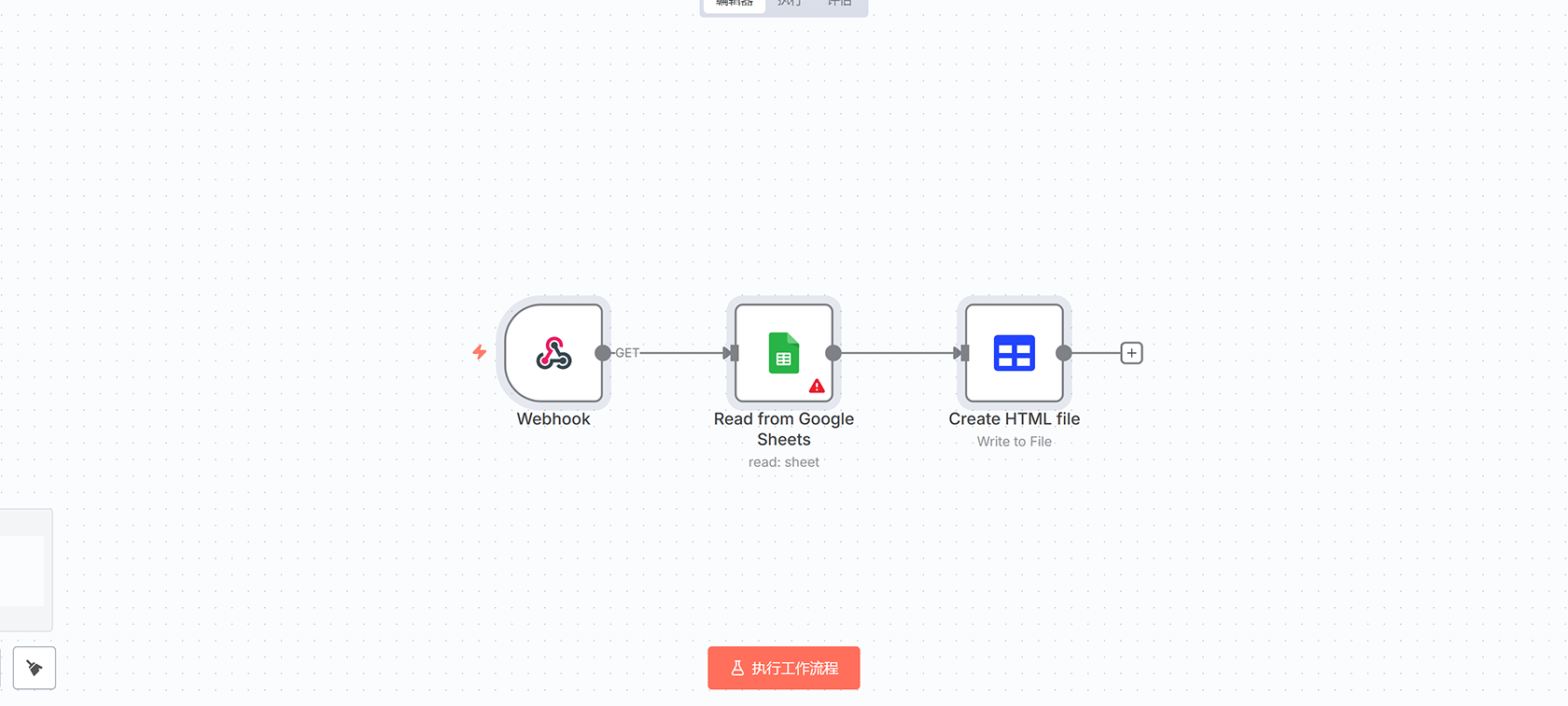Viewport: 1568px width, 706px height.
Task: Select the Webhook node icon
Action: click(553, 353)
